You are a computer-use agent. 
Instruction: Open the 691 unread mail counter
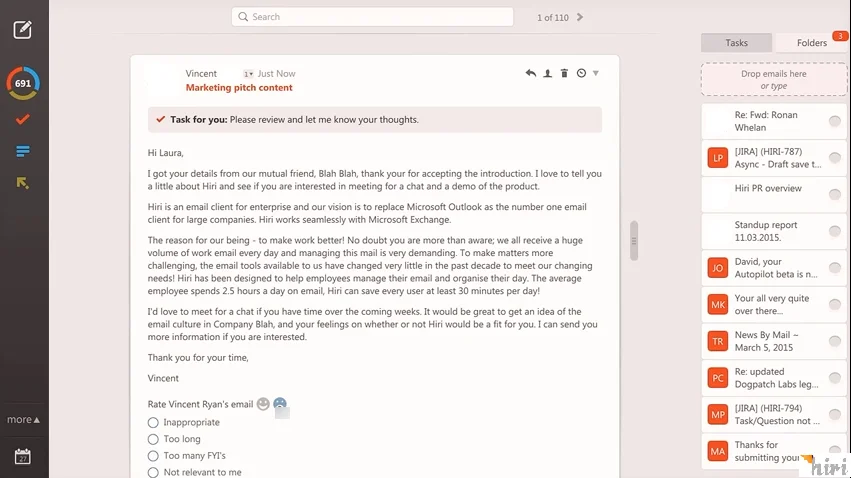[23, 83]
